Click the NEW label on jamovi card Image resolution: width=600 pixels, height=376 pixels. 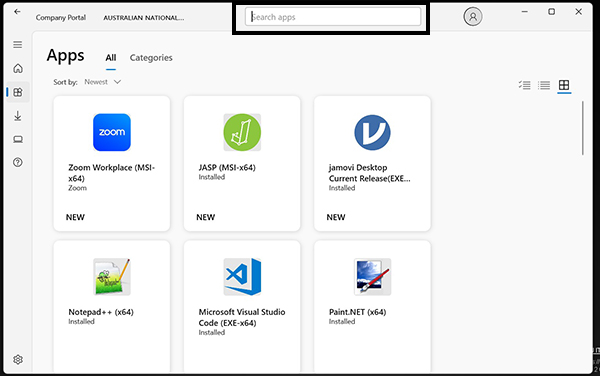coord(336,217)
